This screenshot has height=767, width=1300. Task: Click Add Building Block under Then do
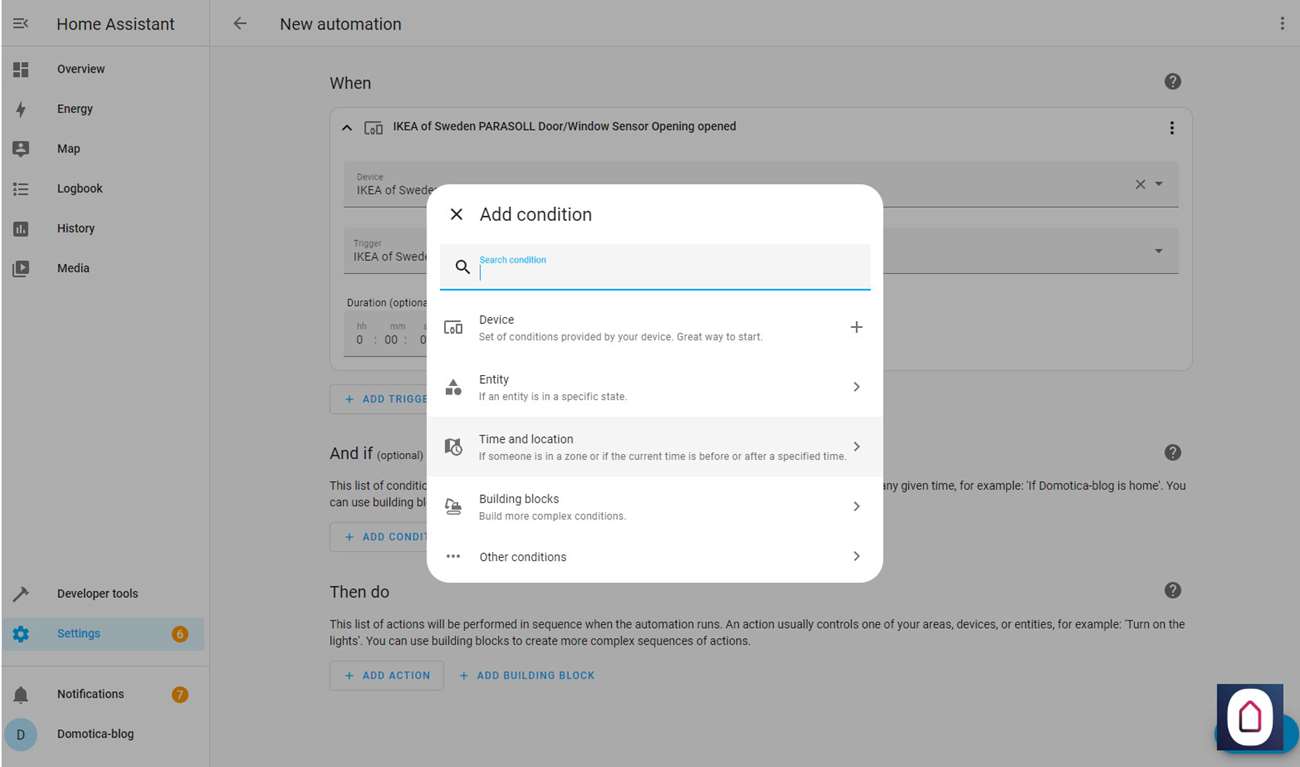527,676
